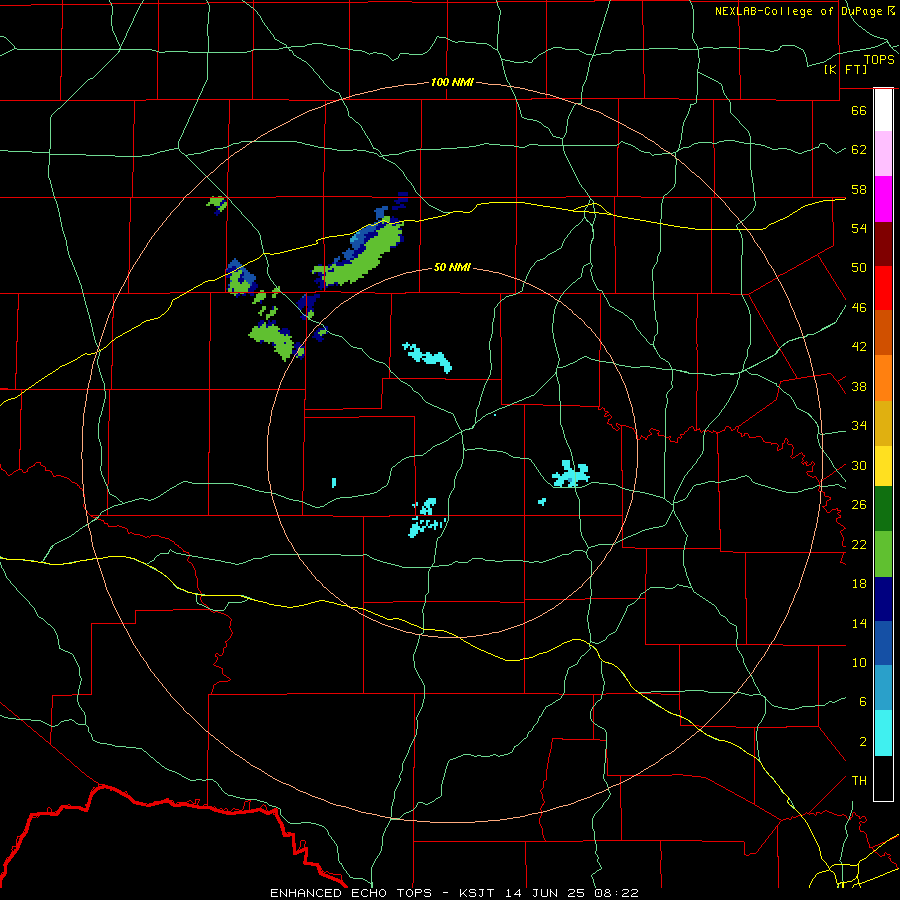Select the cyan legend swatch
Viewport: 900px width, 900px height.
883,733
